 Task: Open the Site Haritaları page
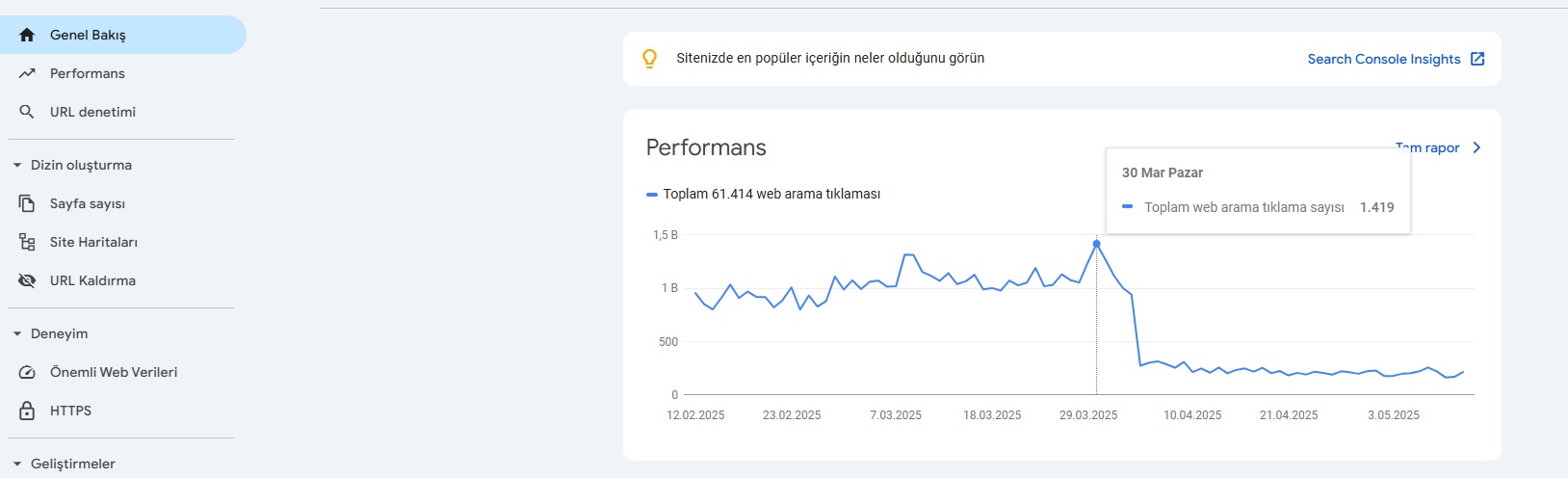93,242
